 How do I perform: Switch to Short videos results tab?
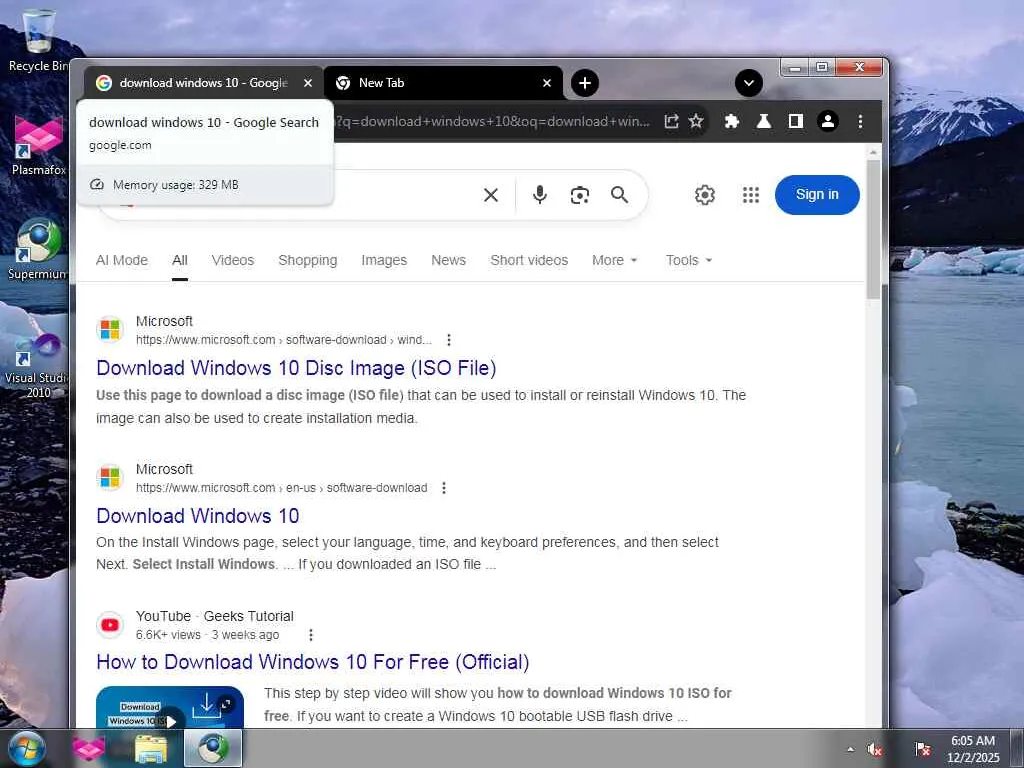coord(529,260)
